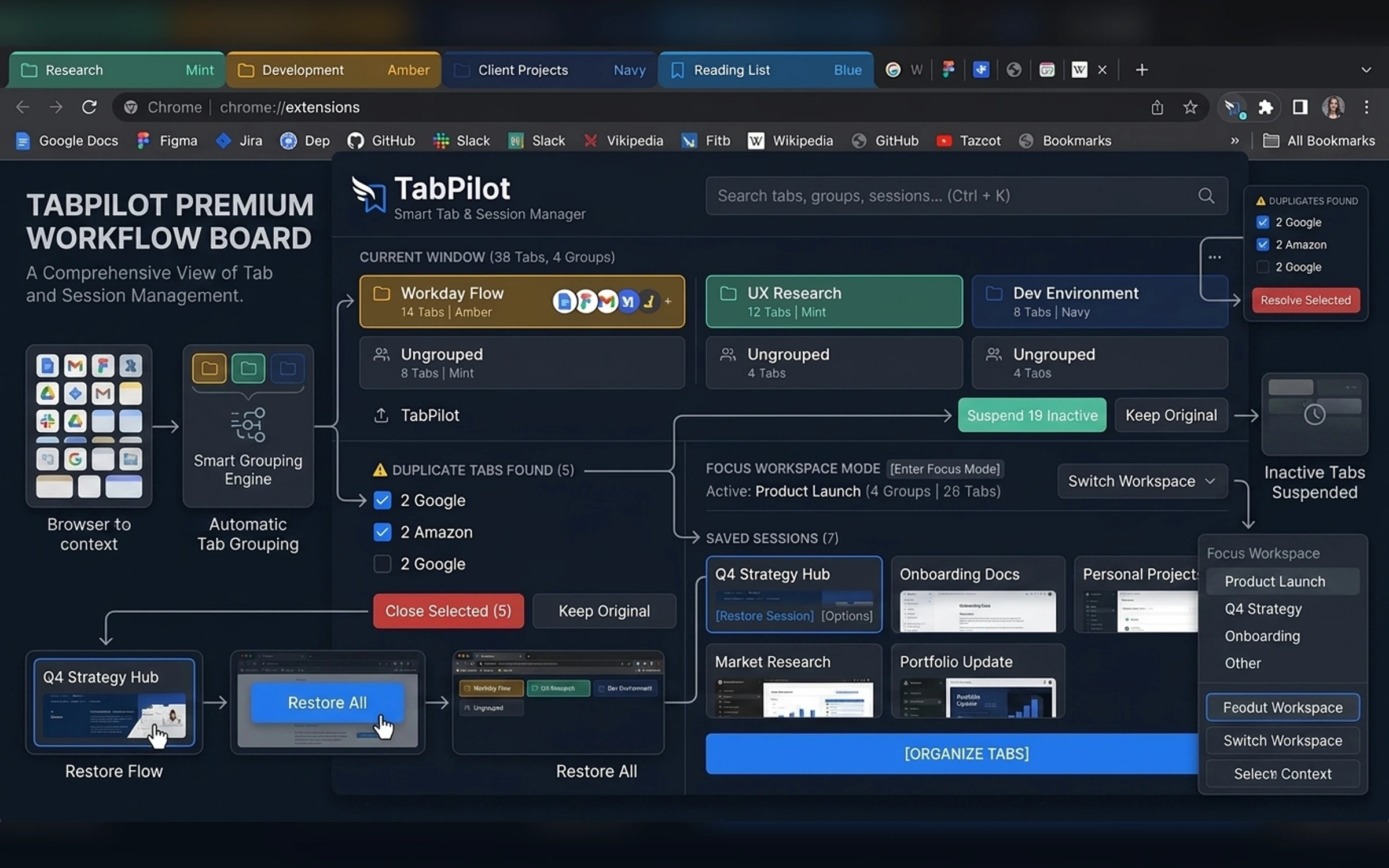Viewport: 1389px width, 868px height.
Task: Uncheck first 2 Google in Duplicate Tabs Found
Action: pos(383,501)
